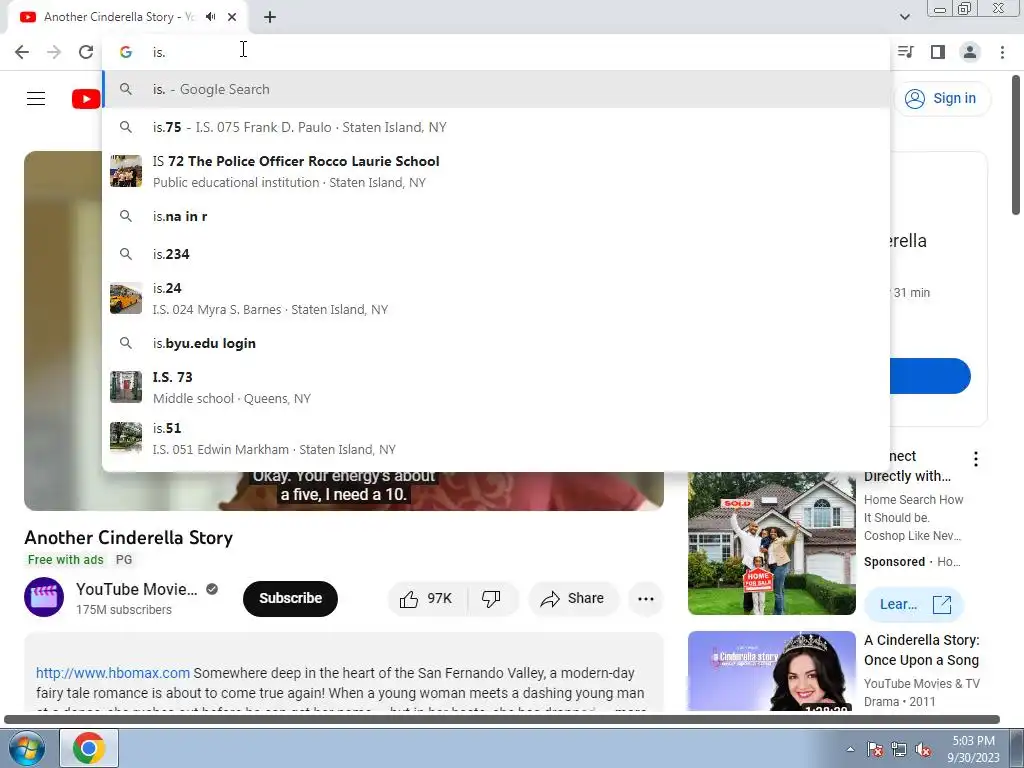1024x768 pixels.
Task: Select the 'is.na in r' suggestion
Action: pos(496,216)
